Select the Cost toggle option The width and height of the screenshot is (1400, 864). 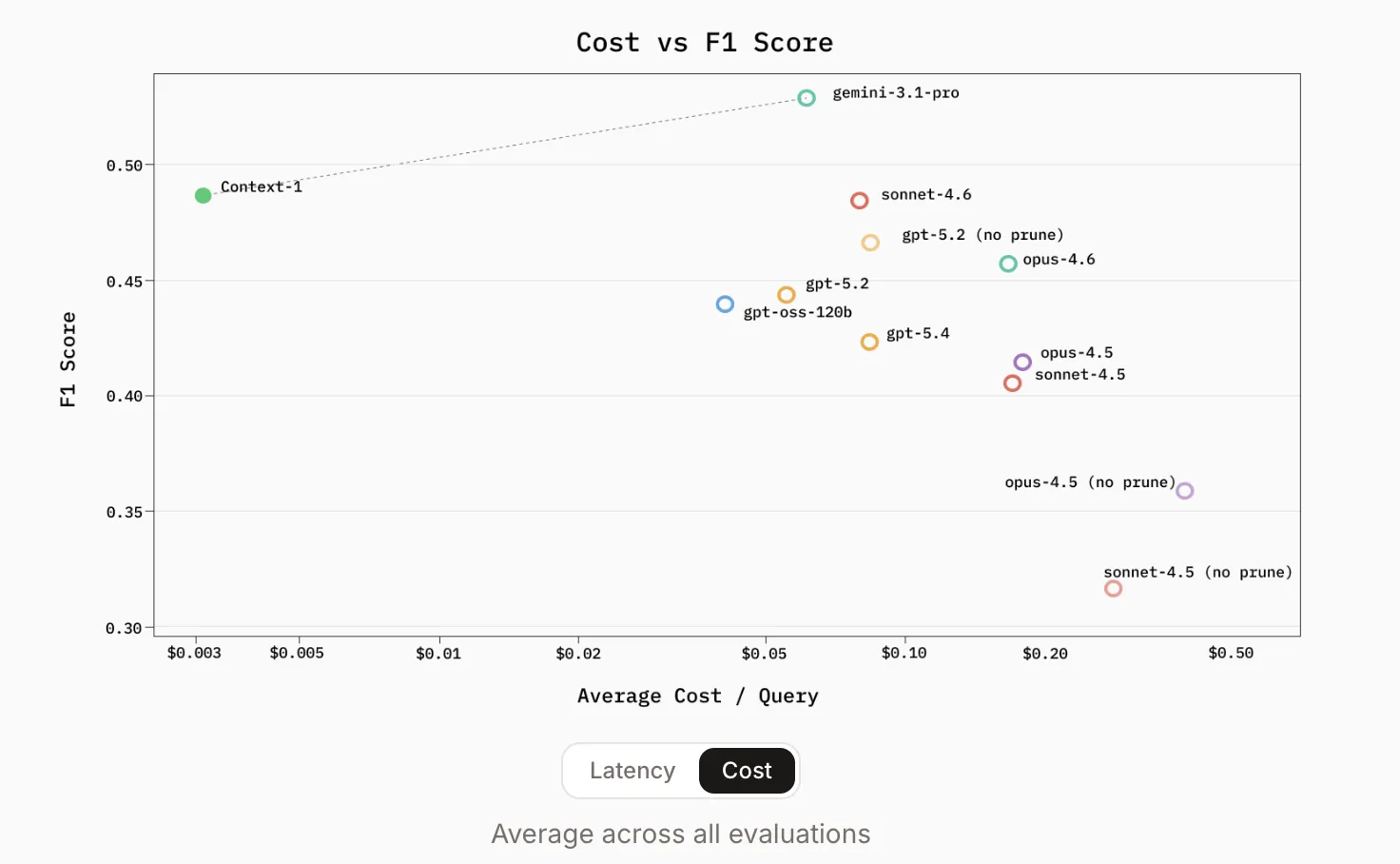[747, 771]
